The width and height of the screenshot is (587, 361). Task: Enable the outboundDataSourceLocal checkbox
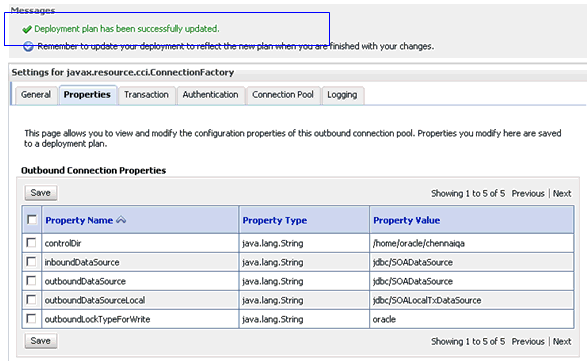click(31, 300)
